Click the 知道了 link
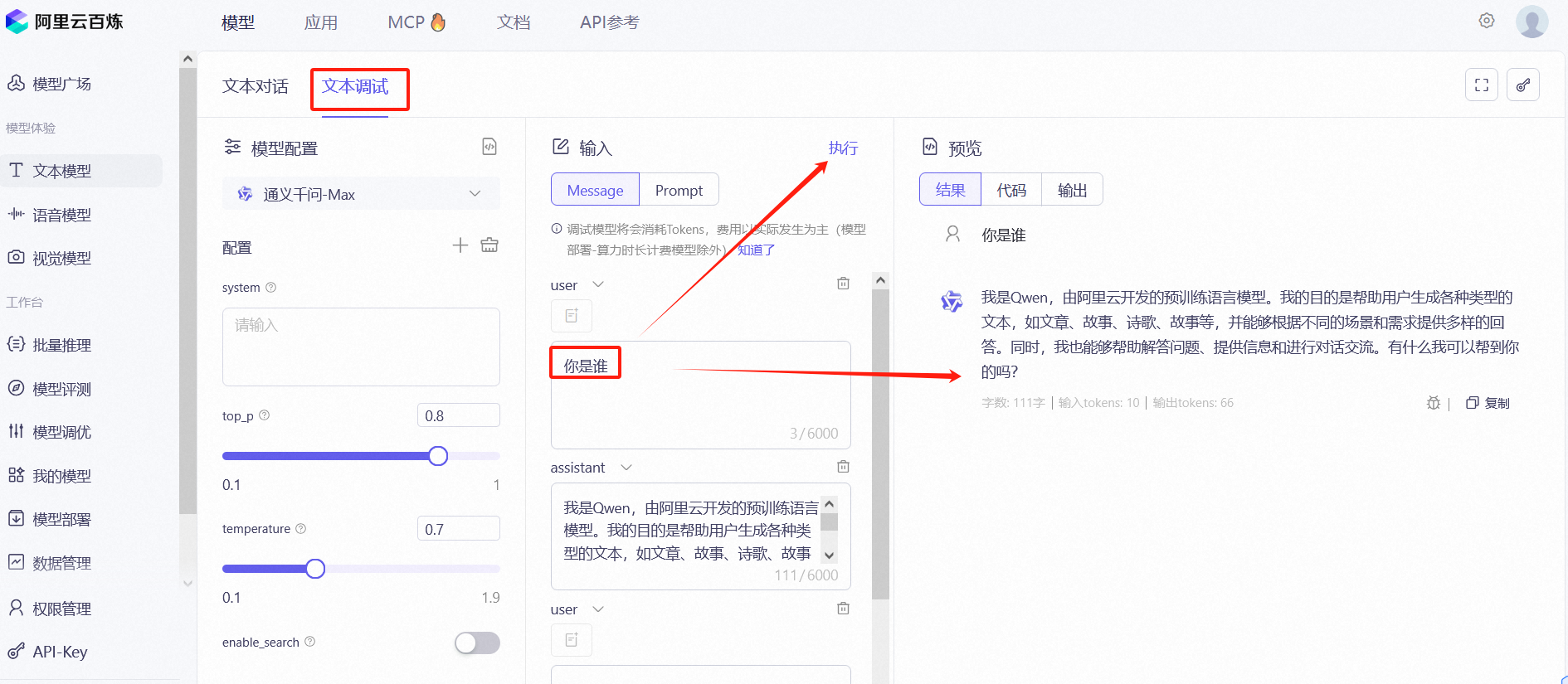Screen dimensions: 1568x684 click(x=756, y=250)
